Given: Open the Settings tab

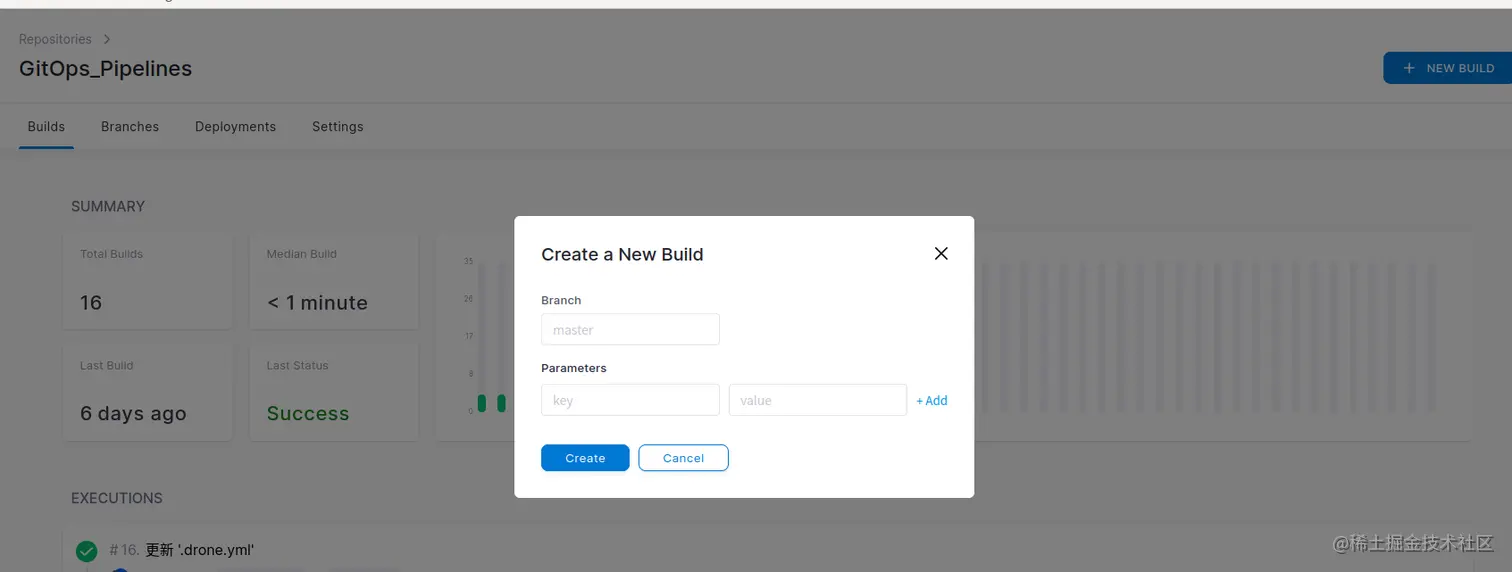Looking at the screenshot, I should (x=338, y=127).
